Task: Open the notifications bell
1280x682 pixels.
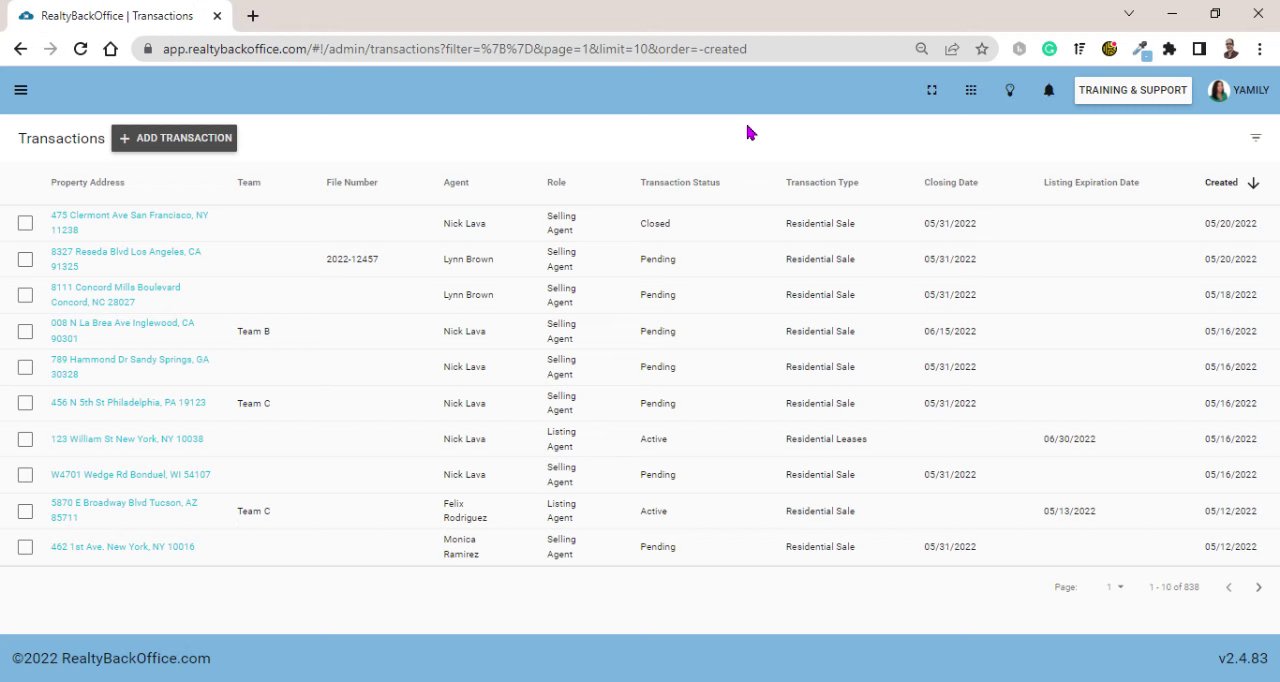Action: click(1049, 90)
